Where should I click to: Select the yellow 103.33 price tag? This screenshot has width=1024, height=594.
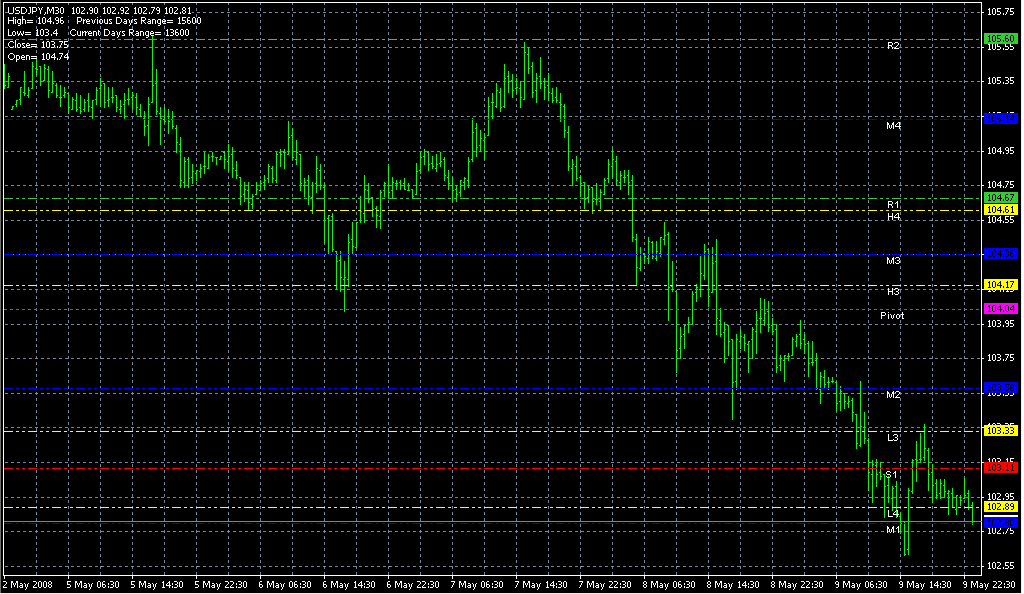pyautogui.click(x=1000, y=430)
